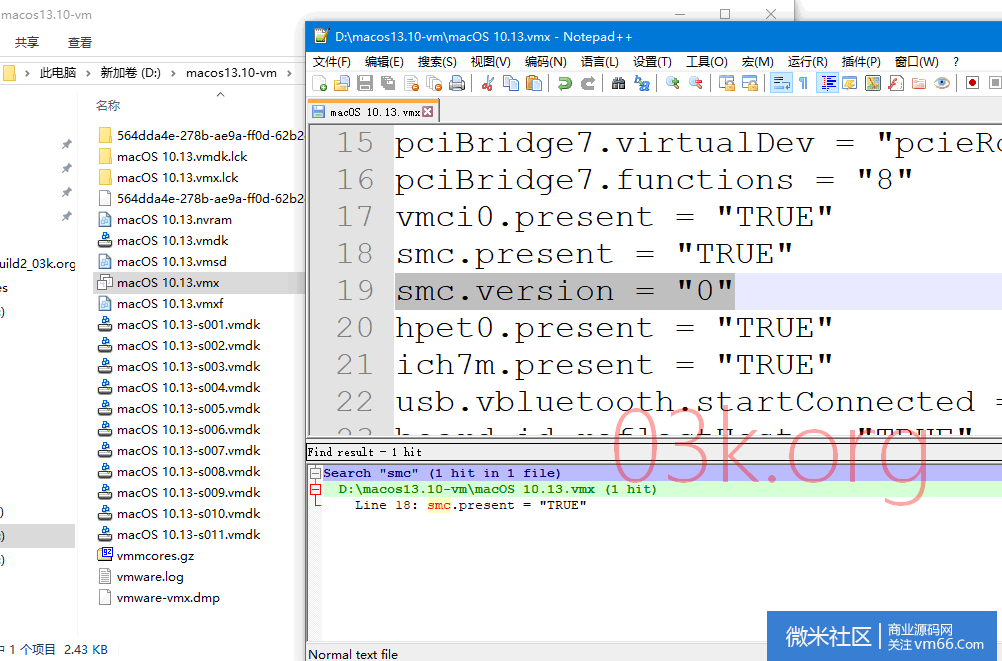Collapse the vmx file hit node
The height and width of the screenshot is (661, 1002).
click(315, 489)
